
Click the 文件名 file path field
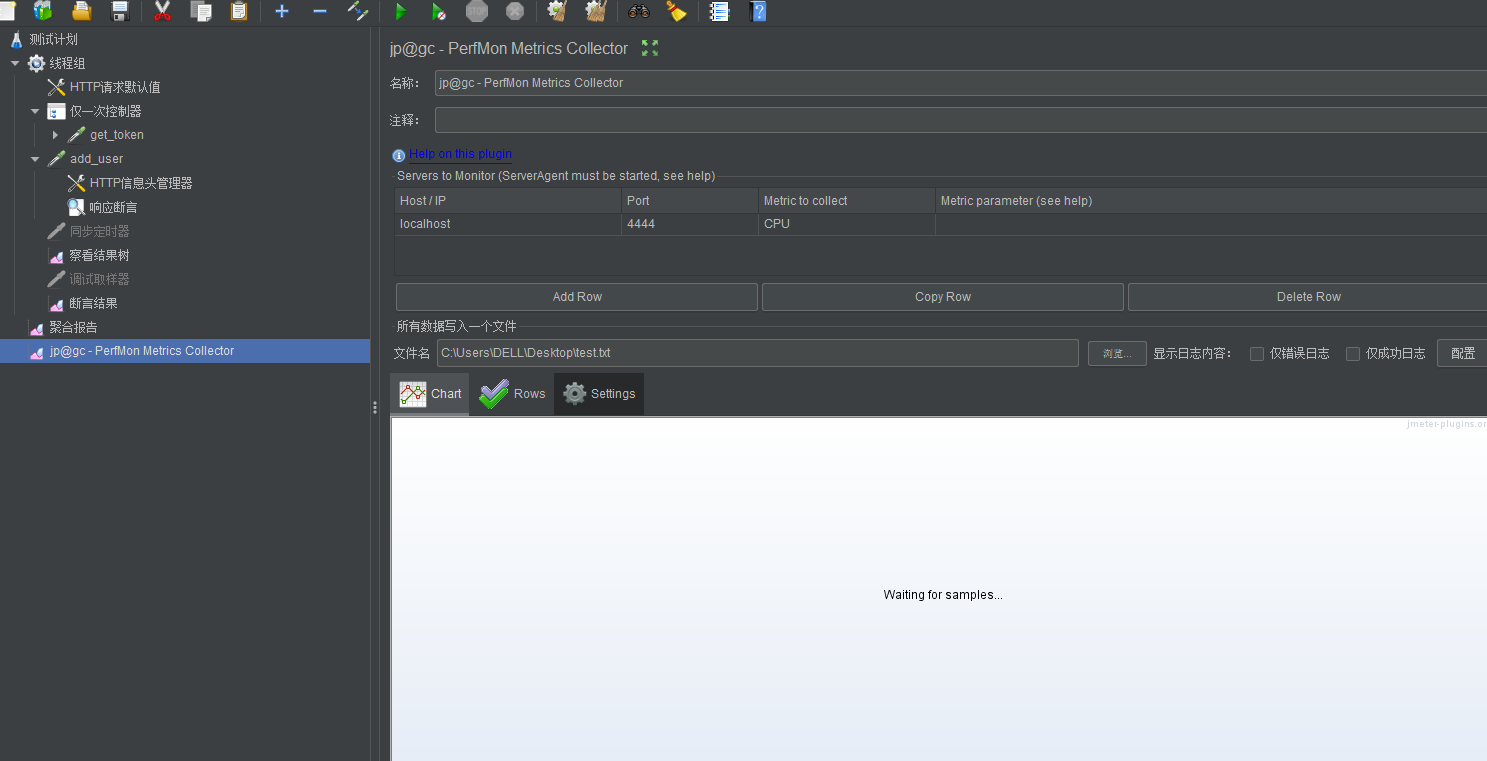pyautogui.click(x=758, y=353)
